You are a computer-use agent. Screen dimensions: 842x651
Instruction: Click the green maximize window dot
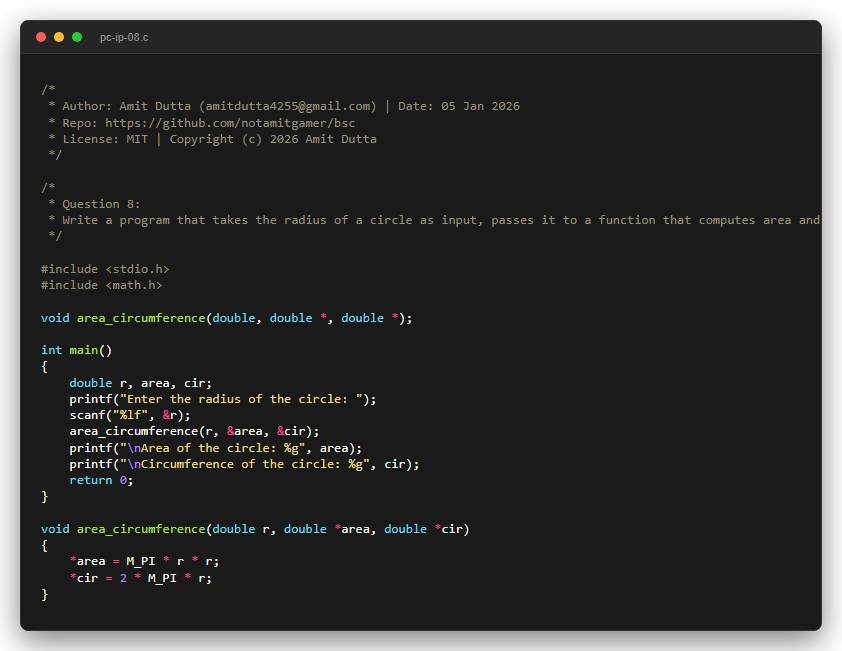click(x=77, y=37)
